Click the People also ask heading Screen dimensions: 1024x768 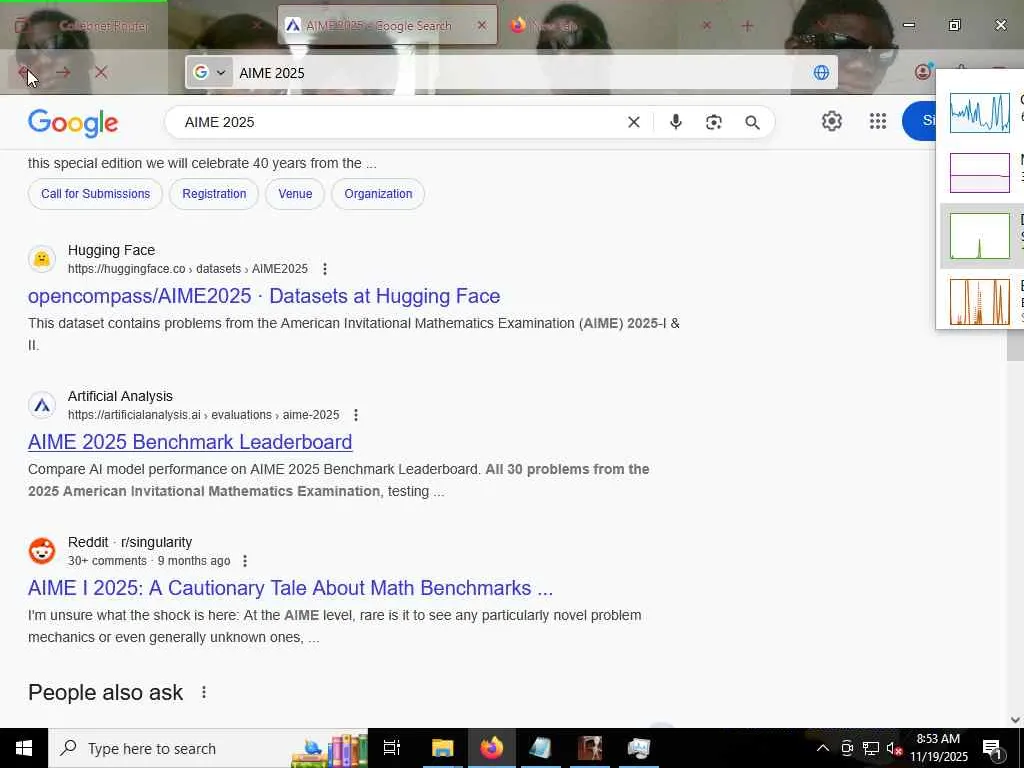click(106, 692)
